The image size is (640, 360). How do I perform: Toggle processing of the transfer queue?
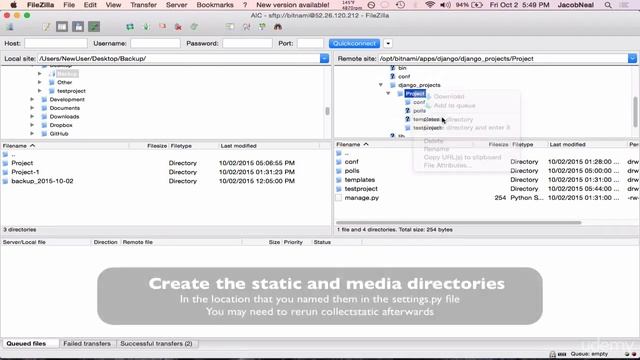point(146,27)
